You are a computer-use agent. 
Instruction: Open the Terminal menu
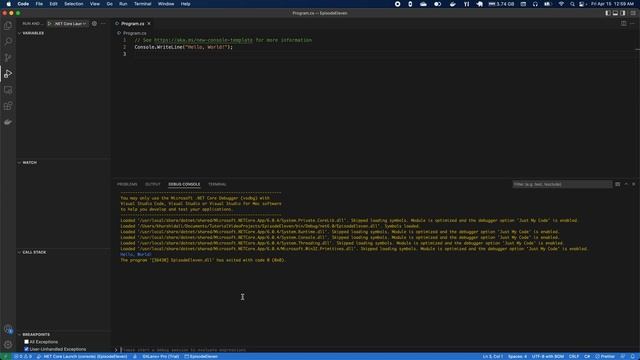[x=142, y=4]
